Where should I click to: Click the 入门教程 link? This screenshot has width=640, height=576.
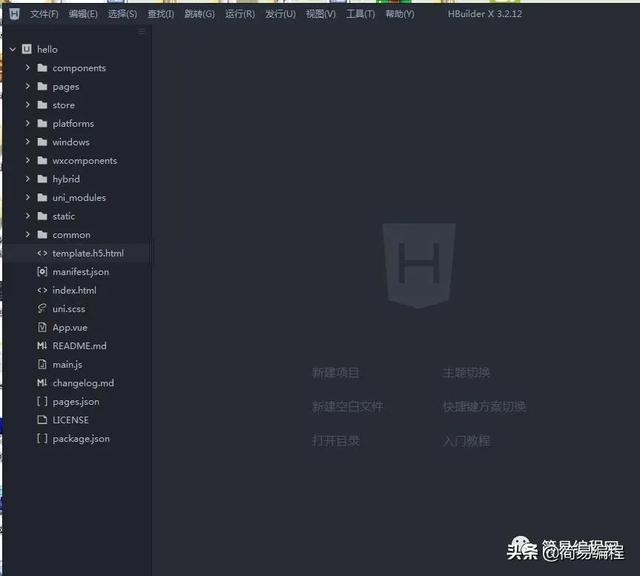[x=466, y=441]
